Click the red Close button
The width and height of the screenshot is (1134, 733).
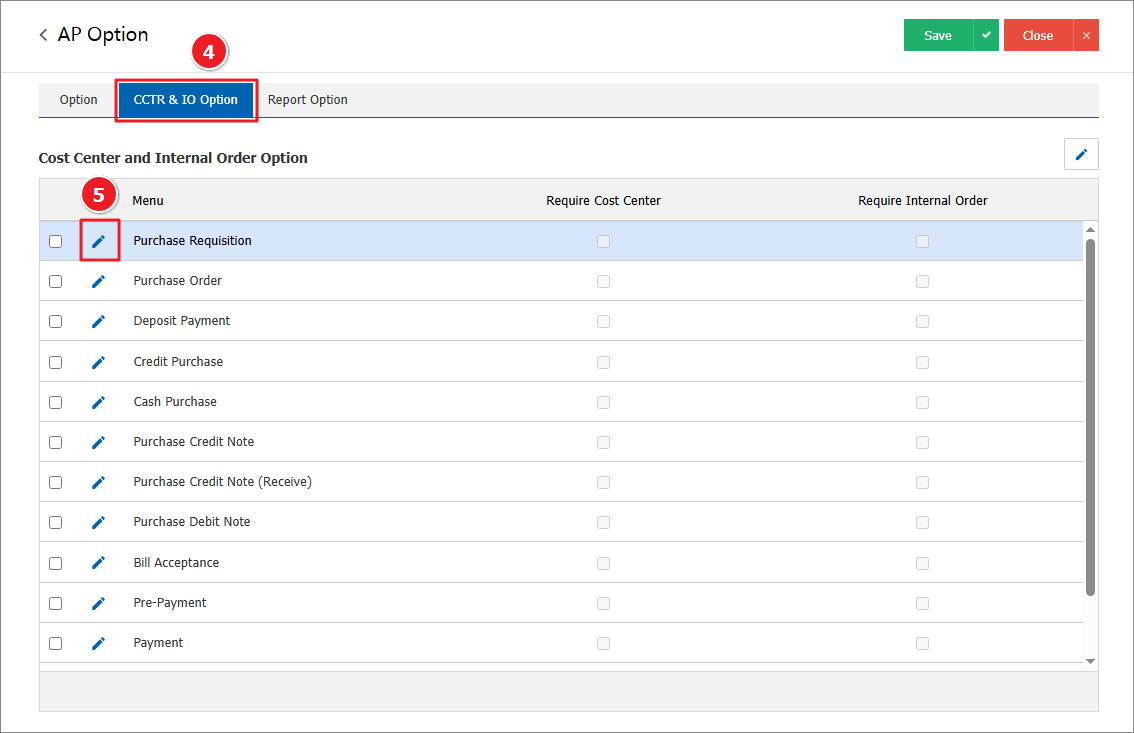(x=1037, y=35)
